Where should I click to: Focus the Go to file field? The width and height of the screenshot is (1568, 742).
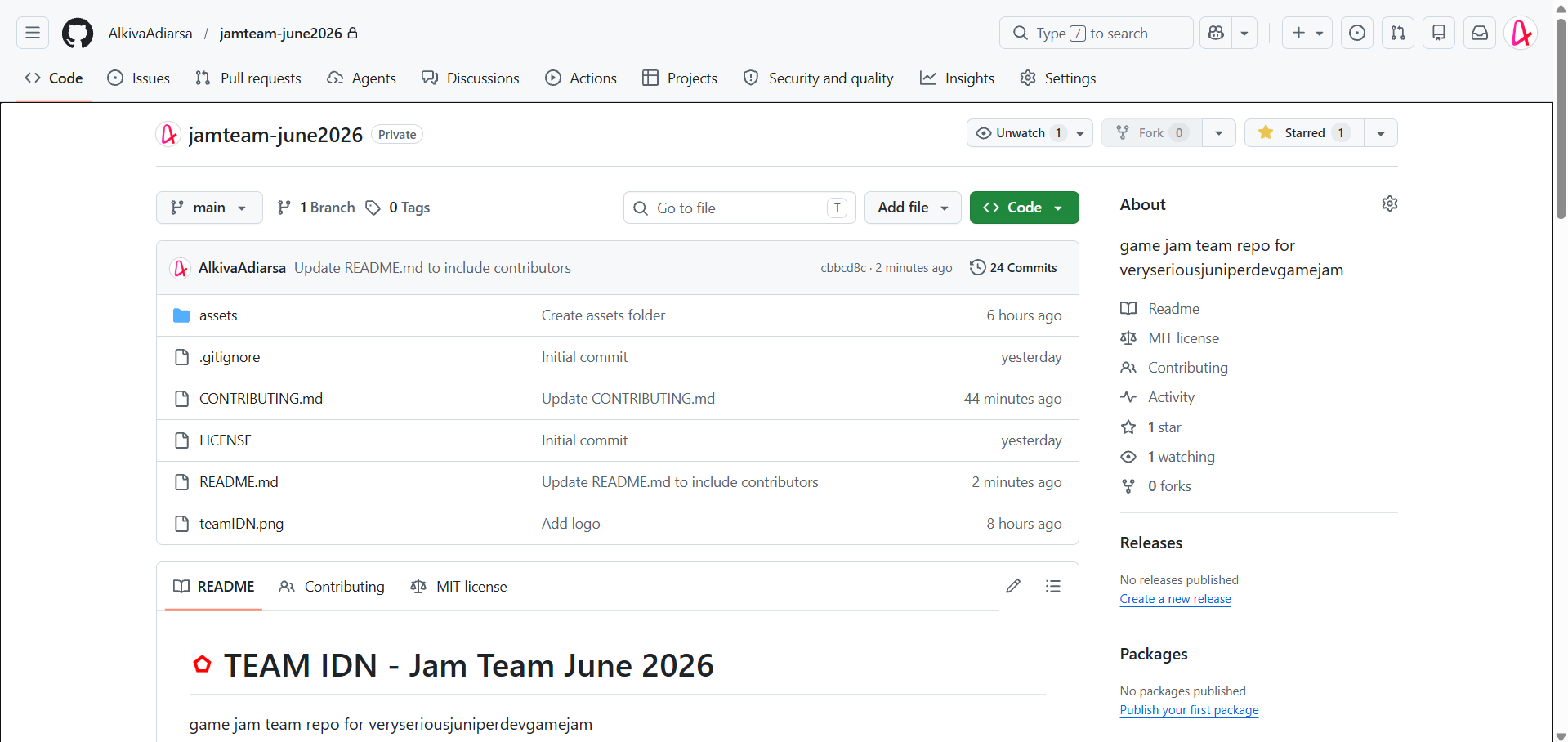[x=739, y=208]
